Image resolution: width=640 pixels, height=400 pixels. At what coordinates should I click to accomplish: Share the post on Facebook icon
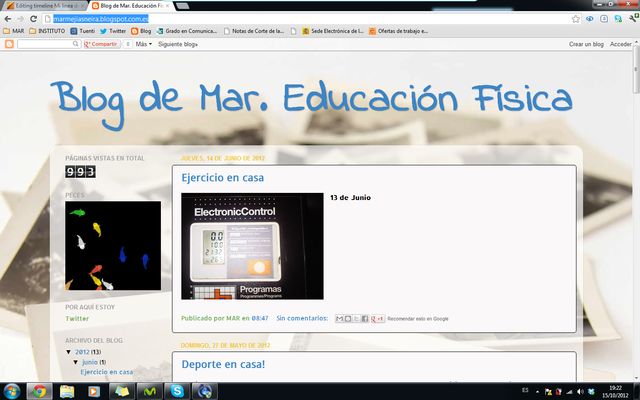[x=364, y=319]
